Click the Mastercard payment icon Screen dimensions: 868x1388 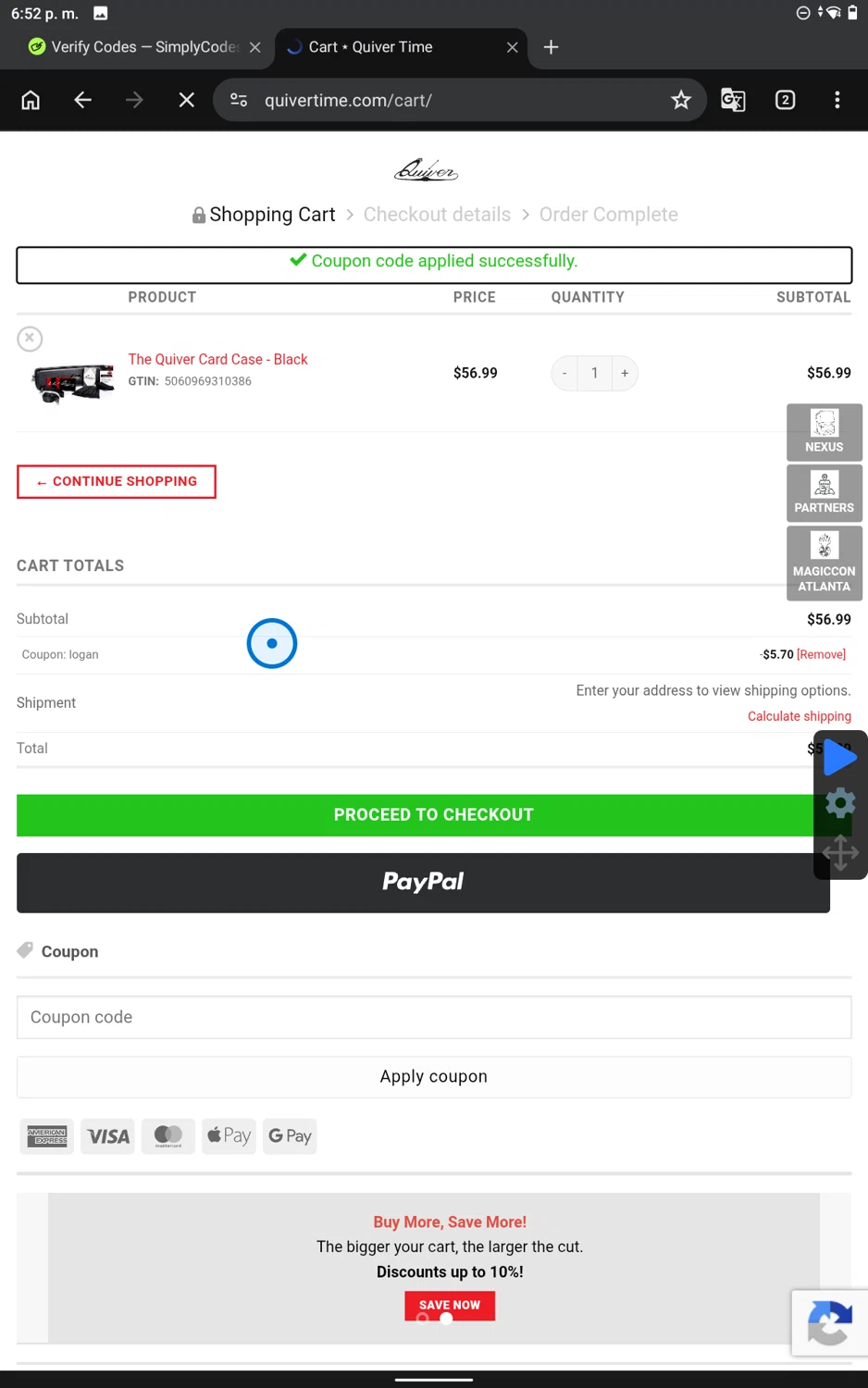click(x=168, y=1135)
